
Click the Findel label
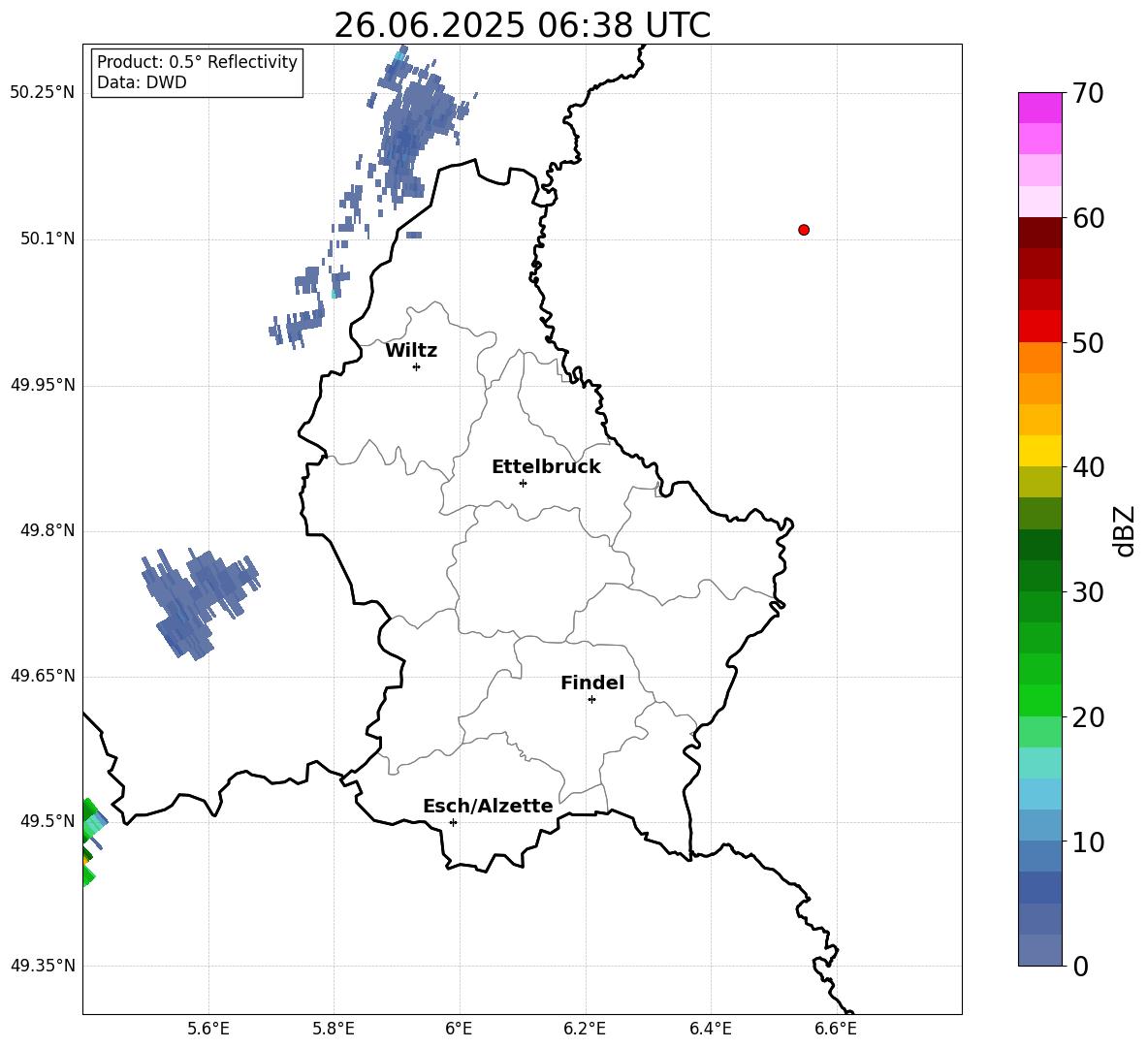tap(592, 683)
